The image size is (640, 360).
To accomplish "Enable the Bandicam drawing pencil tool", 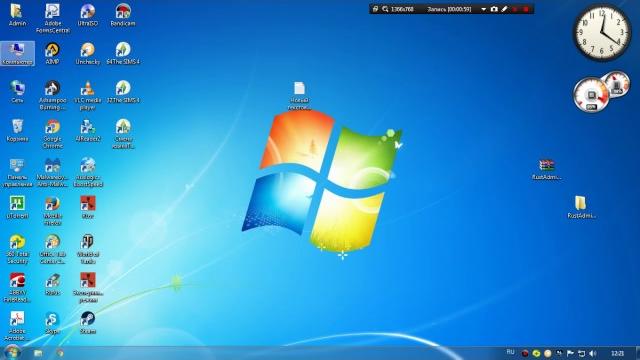I will point(504,9).
